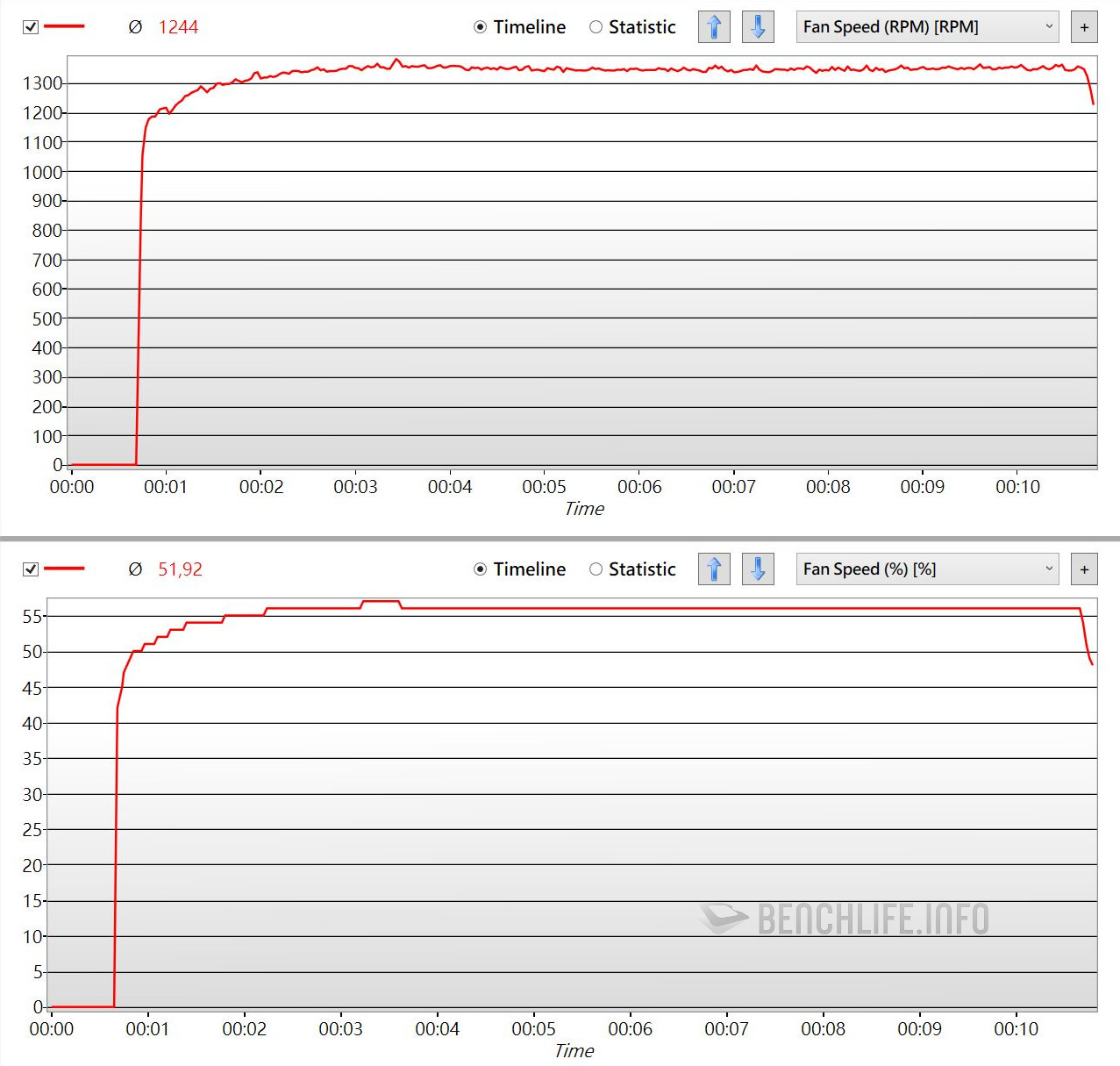This screenshot has width=1120, height=1066.
Task: Click the move-up arrow in the RPM graph panel
Action: point(714,27)
